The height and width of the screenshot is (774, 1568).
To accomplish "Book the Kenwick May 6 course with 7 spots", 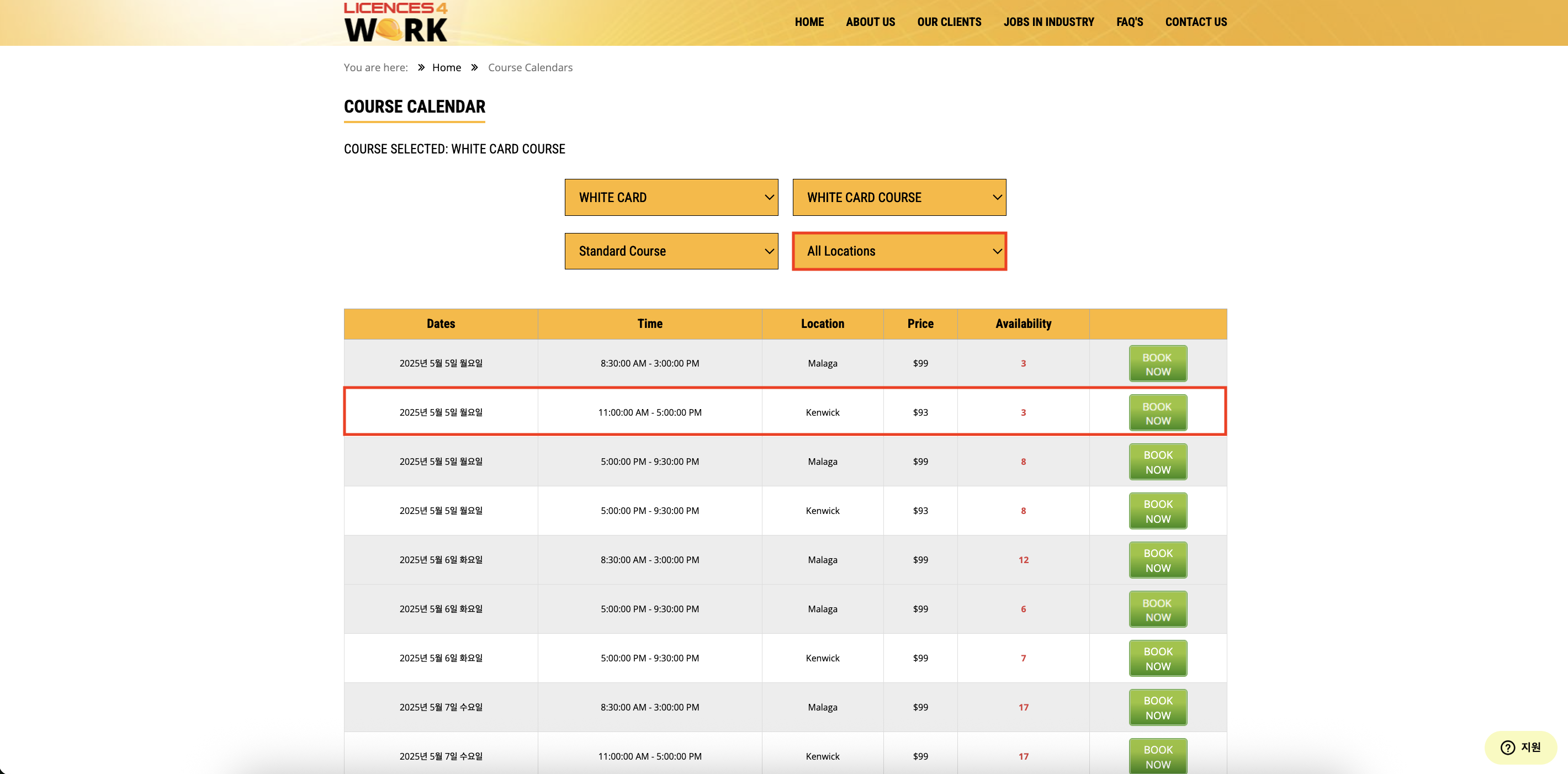I will click(x=1157, y=659).
